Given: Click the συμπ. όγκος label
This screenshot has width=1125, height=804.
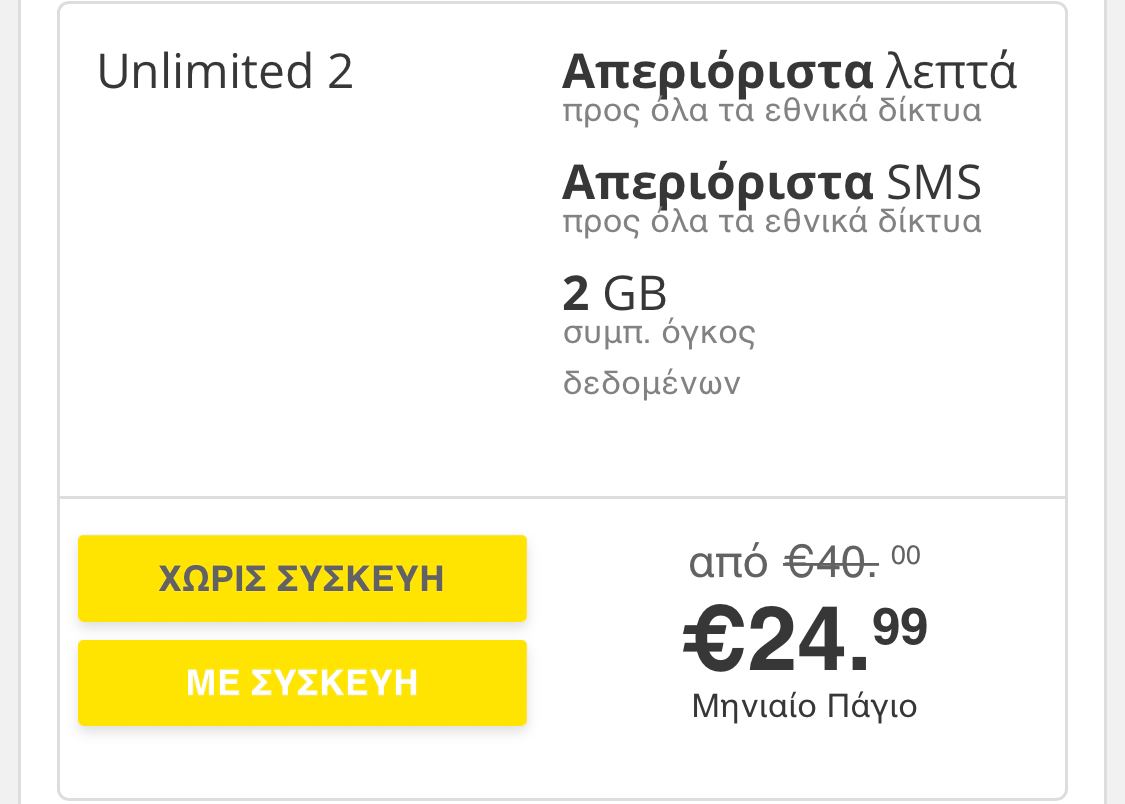Looking at the screenshot, I should point(659,332).
